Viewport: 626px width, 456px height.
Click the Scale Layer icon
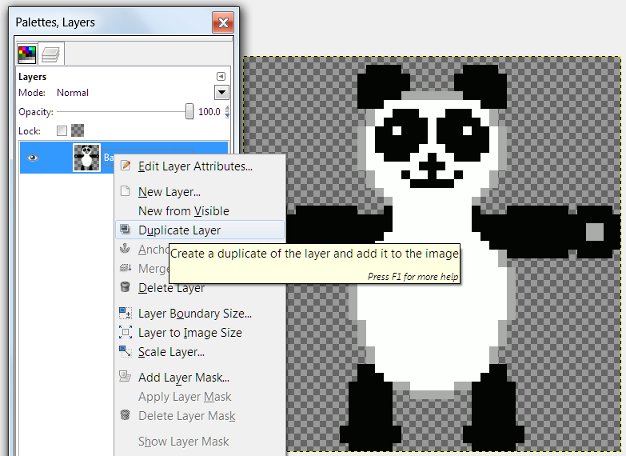(x=125, y=352)
